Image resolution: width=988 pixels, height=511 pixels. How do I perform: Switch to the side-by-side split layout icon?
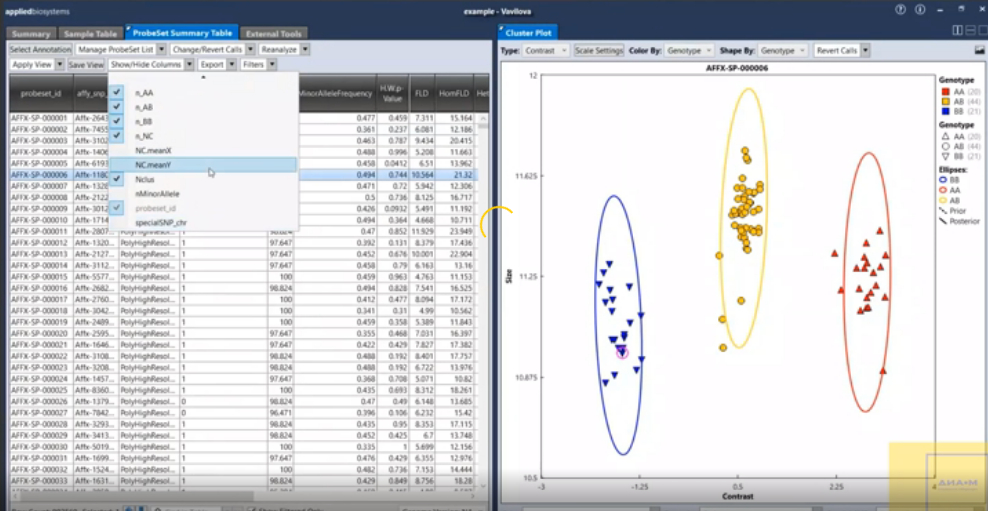[958, 32]
